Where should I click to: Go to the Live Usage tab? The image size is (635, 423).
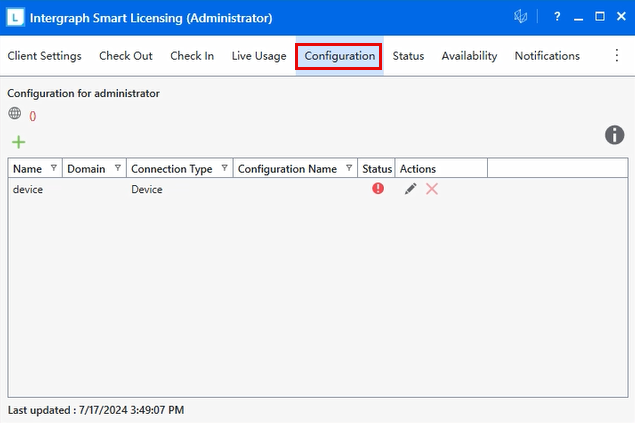(259, 56)
